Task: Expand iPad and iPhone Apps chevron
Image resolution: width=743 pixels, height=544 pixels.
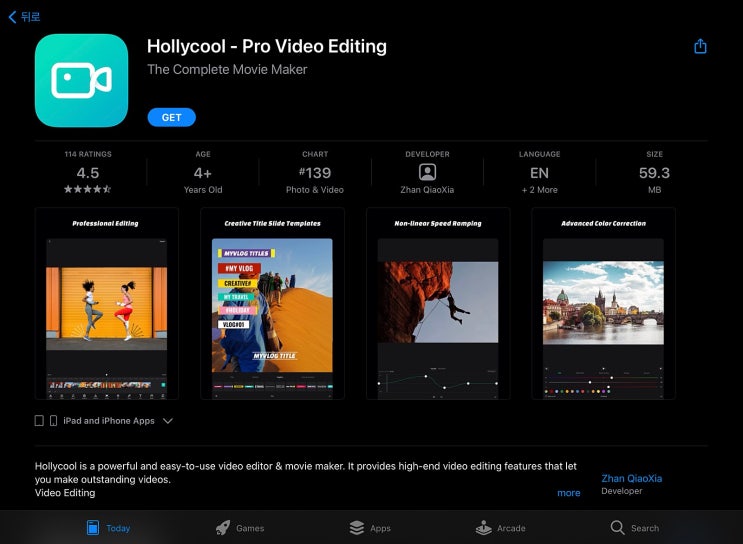Action: tap(168, 421)
